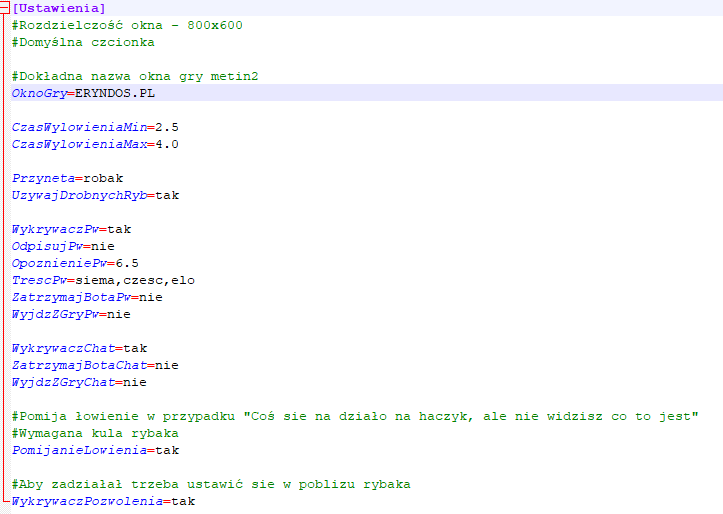
Task: Click the ZatrzymajBotaPw setting line
Action: (x=87, y=297)
